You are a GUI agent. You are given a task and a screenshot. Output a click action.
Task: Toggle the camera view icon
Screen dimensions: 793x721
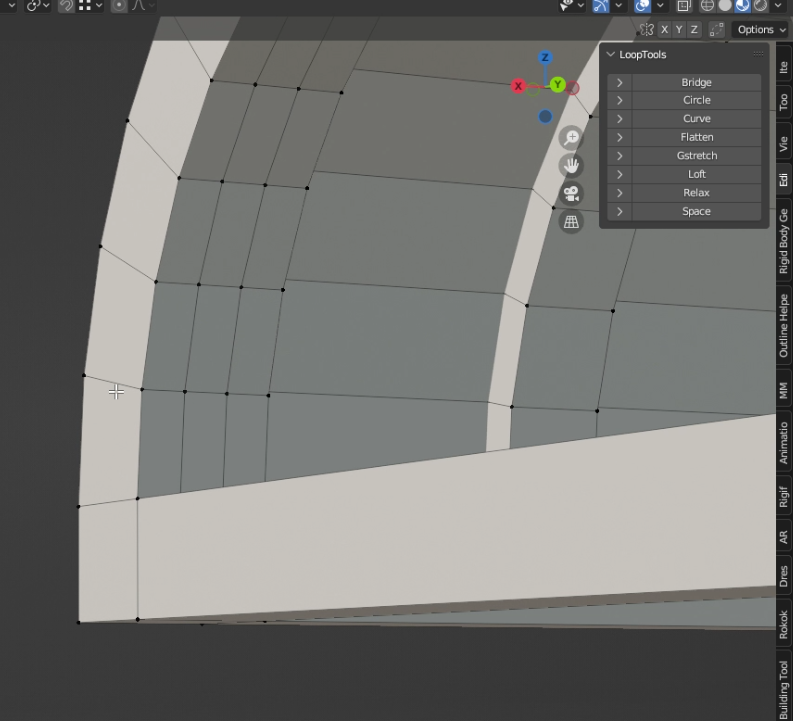pyautogui.click(x=571, y=194)
